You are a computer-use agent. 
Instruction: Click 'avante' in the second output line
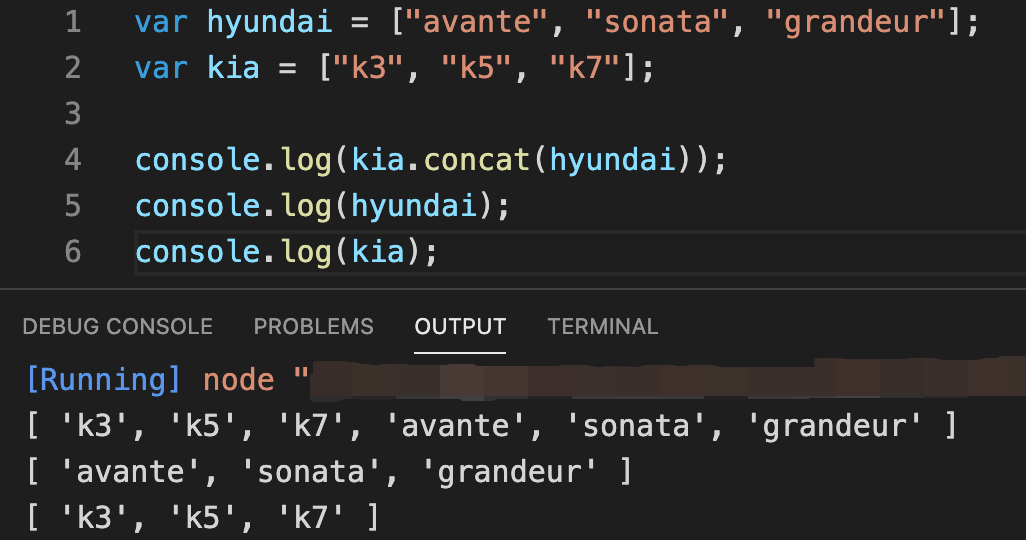tap(130, 472)
